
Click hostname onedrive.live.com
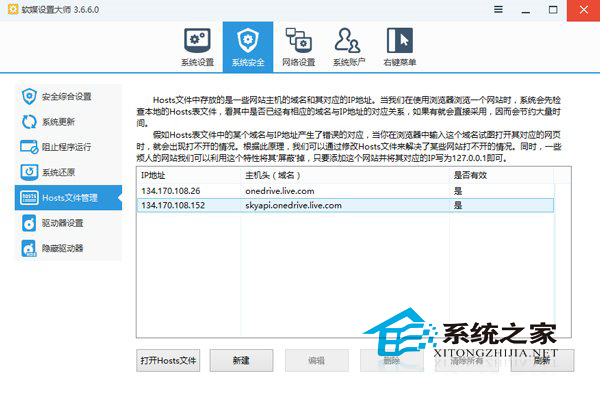click(x=280, y=191)
